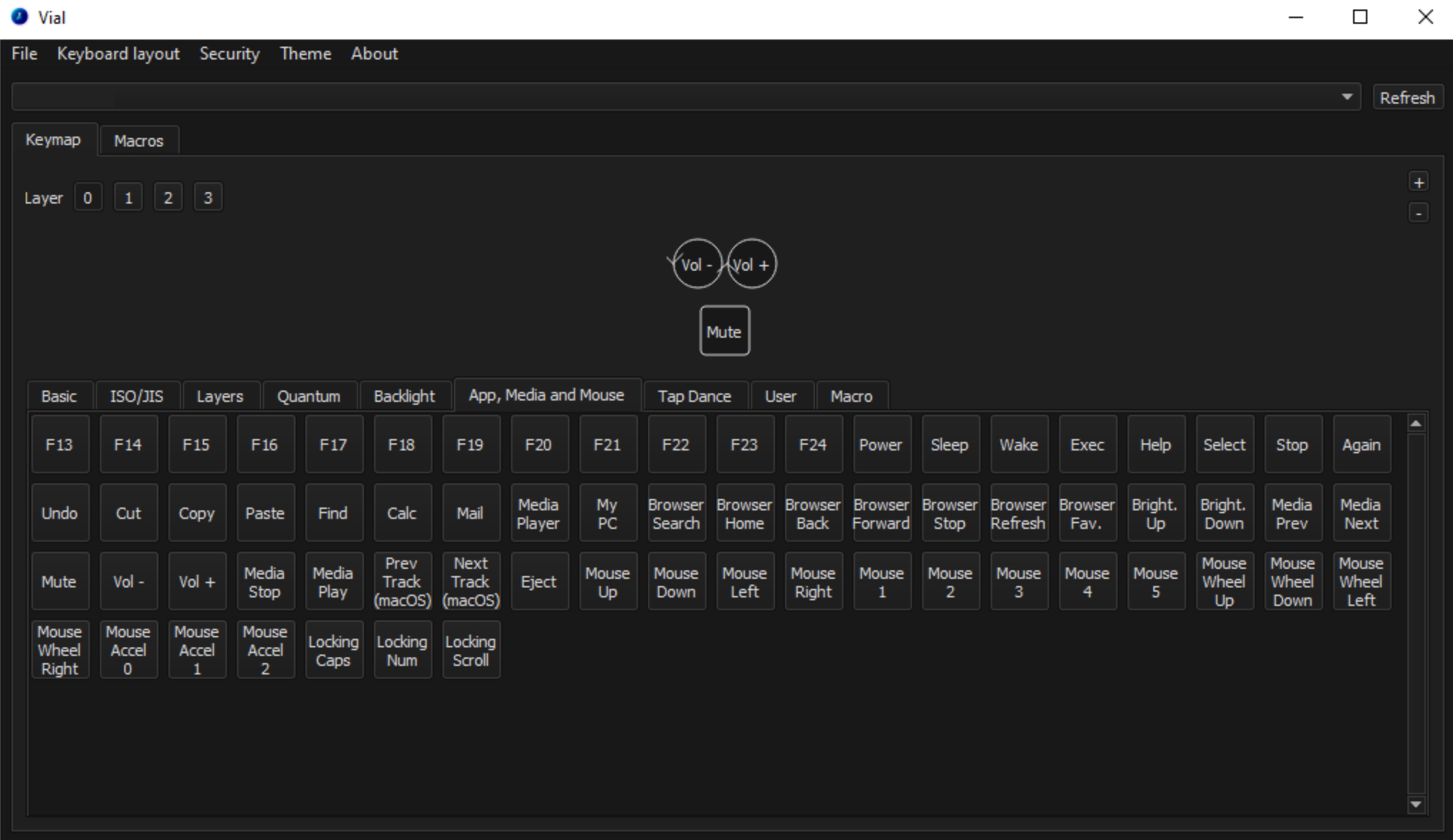The width and height of the screenshot is (1453, 840).
Task: Select the Vol + encoder circle
Action: pyautogui.click(x=752, y=265)
